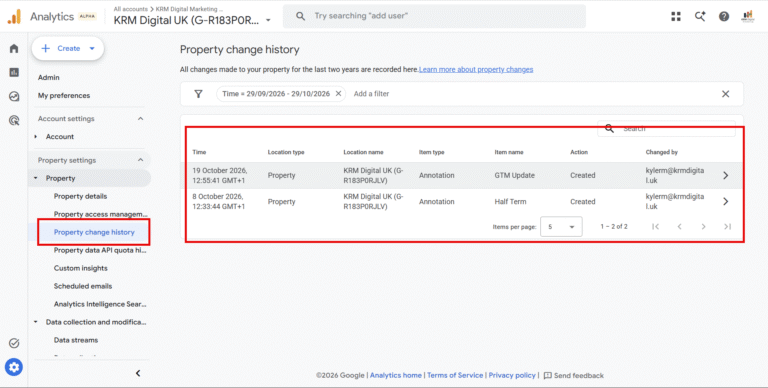768x388 pixels.
Task: Click the Action column header
Action: [579, 152]
